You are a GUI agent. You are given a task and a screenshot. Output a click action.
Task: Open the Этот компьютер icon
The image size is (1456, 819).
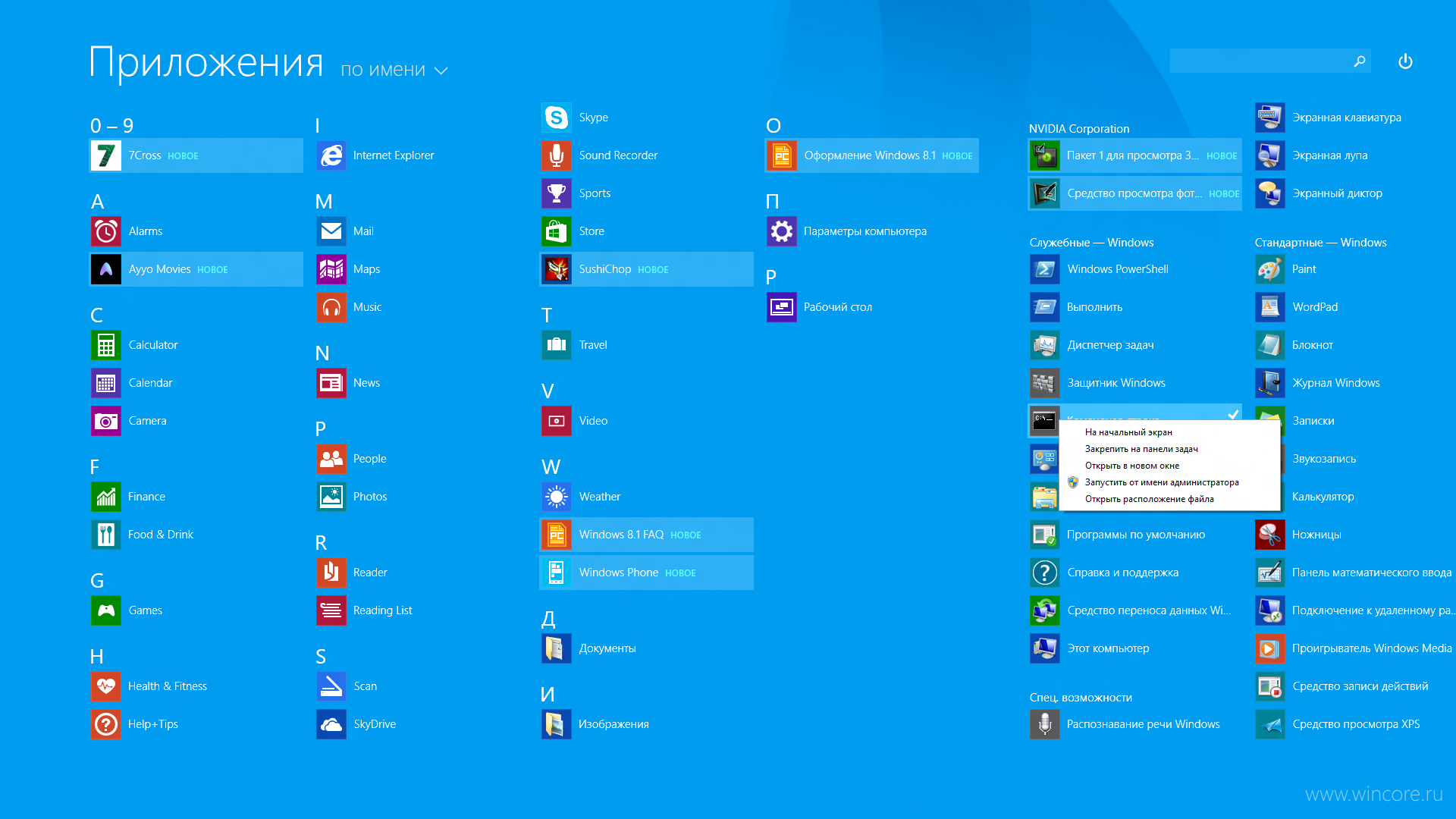[1045, 648]
